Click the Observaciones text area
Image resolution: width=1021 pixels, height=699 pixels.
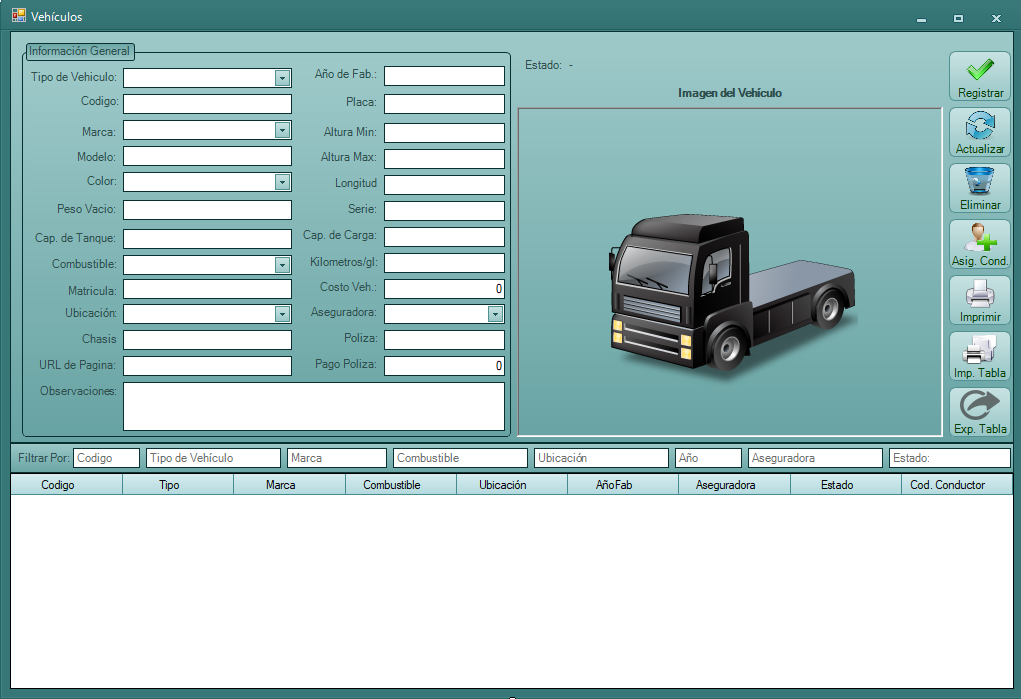[313, 406]
